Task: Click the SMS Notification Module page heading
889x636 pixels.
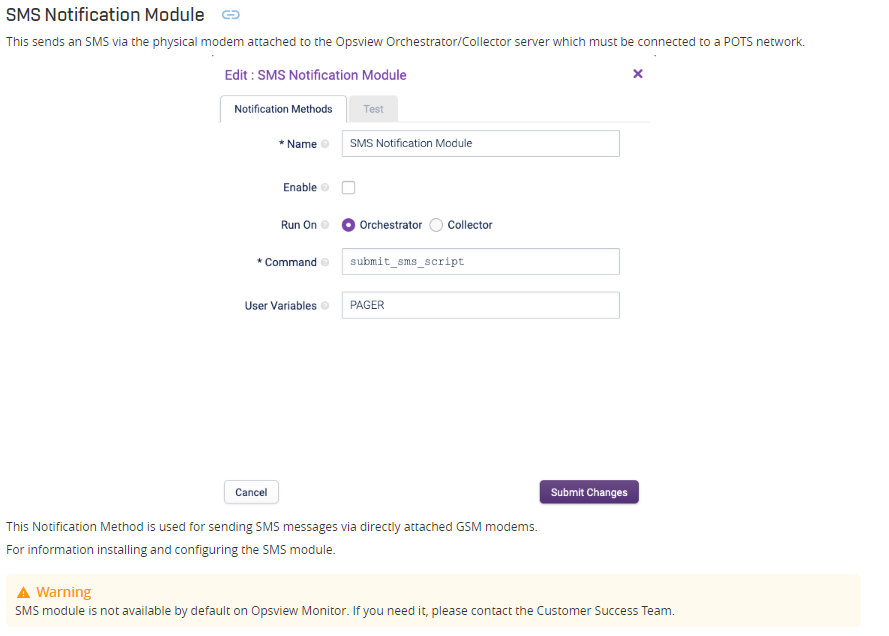Action: [x=105, y=15]
